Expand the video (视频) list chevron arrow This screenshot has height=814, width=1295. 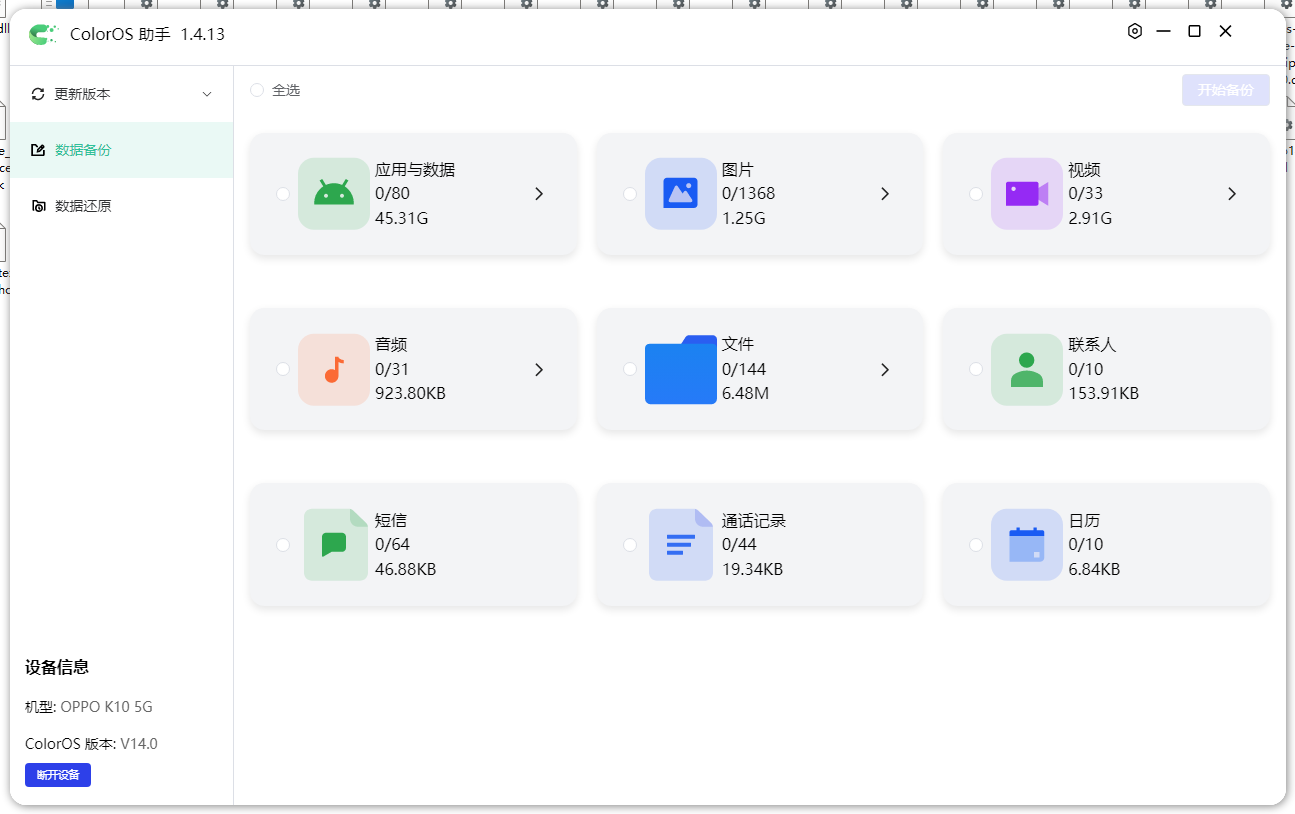1232,194
